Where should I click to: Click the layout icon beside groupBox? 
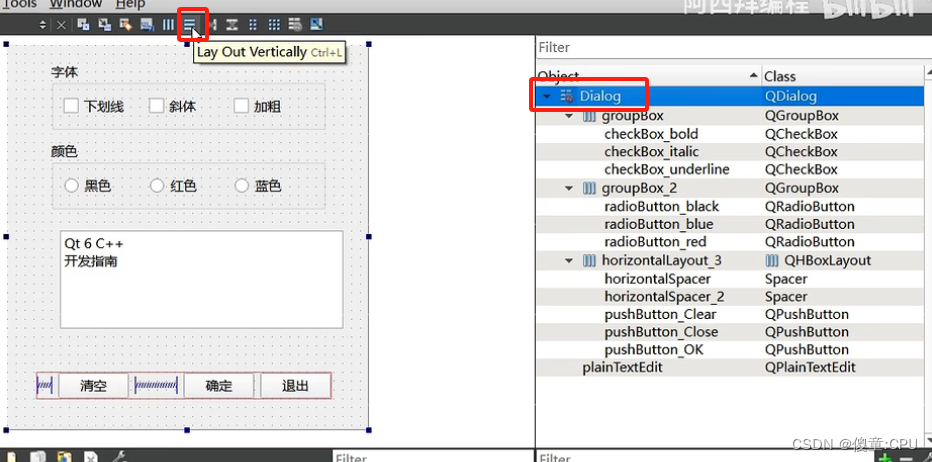[x=588, y=115]
